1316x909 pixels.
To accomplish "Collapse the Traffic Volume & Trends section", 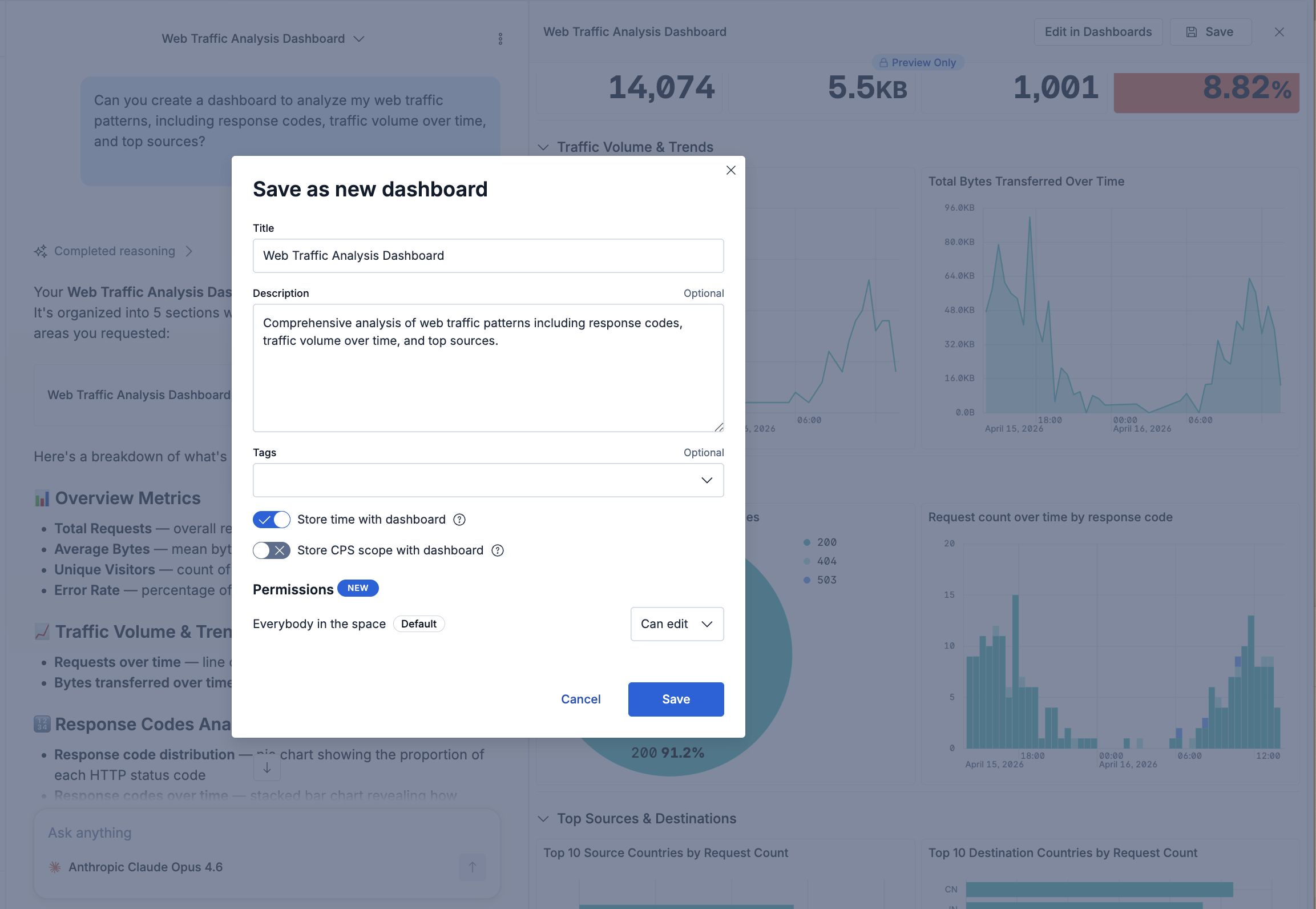I will coord(543,147).
